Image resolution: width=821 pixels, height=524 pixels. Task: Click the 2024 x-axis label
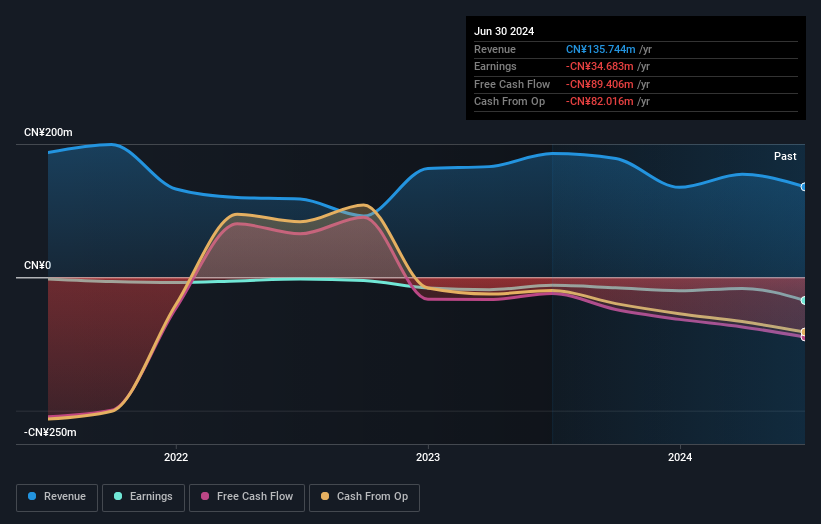coord(680,458)
